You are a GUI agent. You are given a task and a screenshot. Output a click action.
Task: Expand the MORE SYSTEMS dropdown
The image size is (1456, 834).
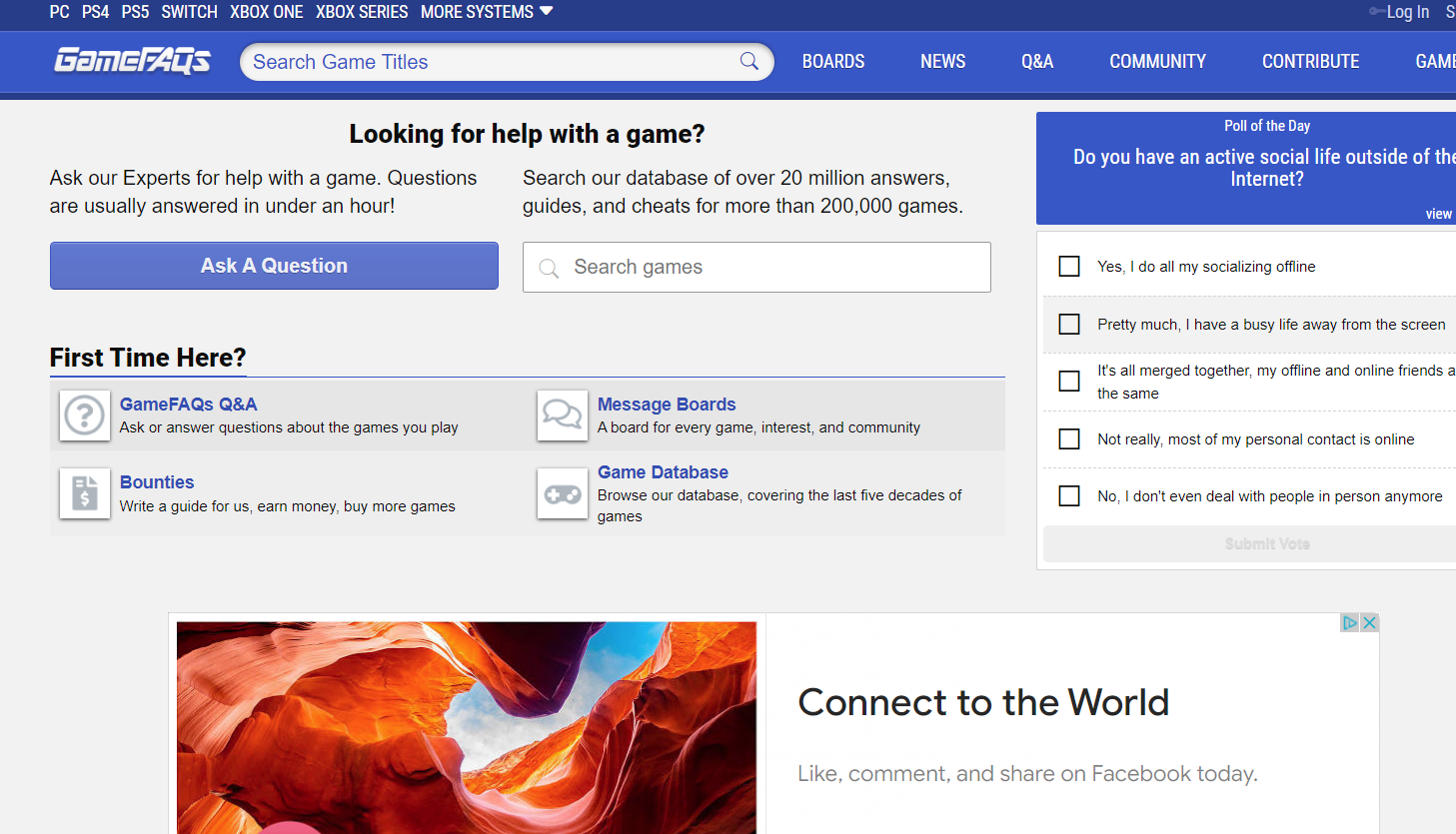click(x=487, y=12)
